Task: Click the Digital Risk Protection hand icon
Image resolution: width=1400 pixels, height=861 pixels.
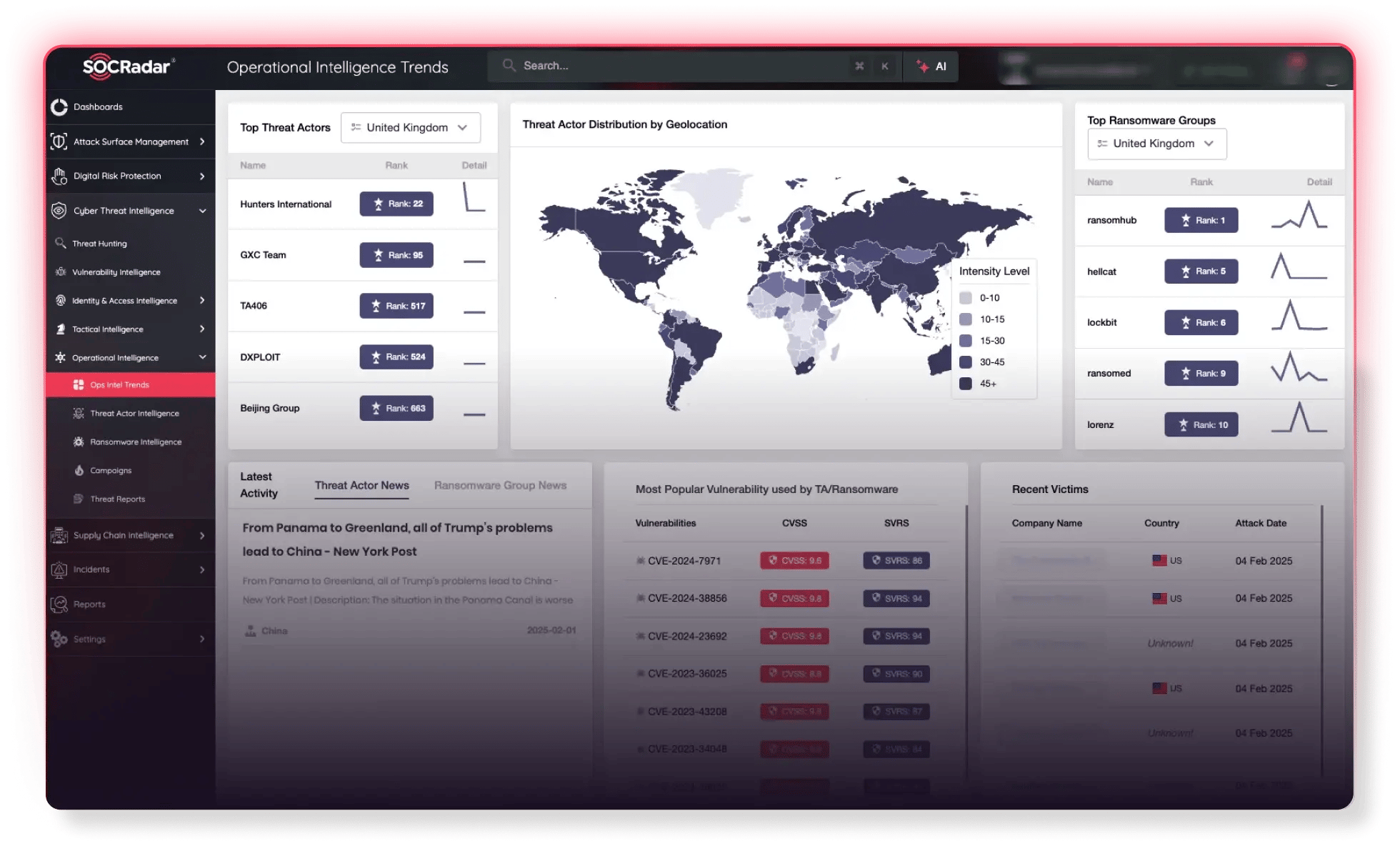Action: pyautogui.click(x=59, y=176)
